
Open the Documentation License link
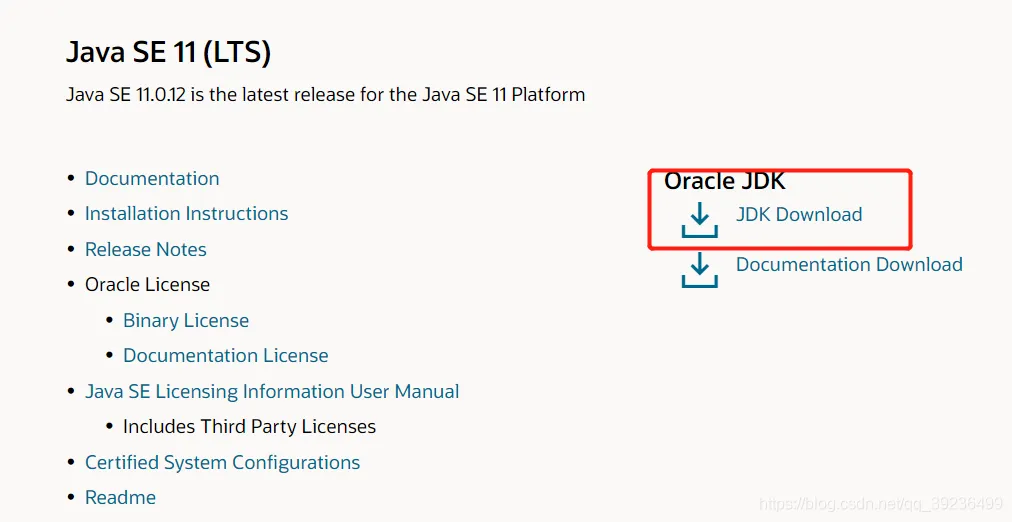pyautogui.click(x=226, y=356)
